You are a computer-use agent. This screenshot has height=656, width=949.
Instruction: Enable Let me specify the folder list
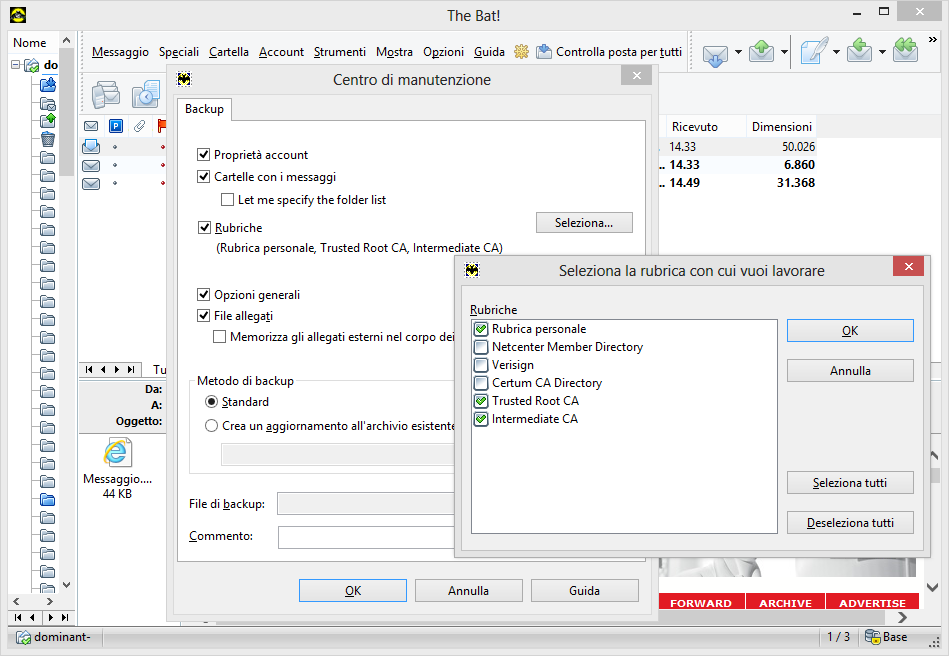pyautogui.click(x=228, y=200)
